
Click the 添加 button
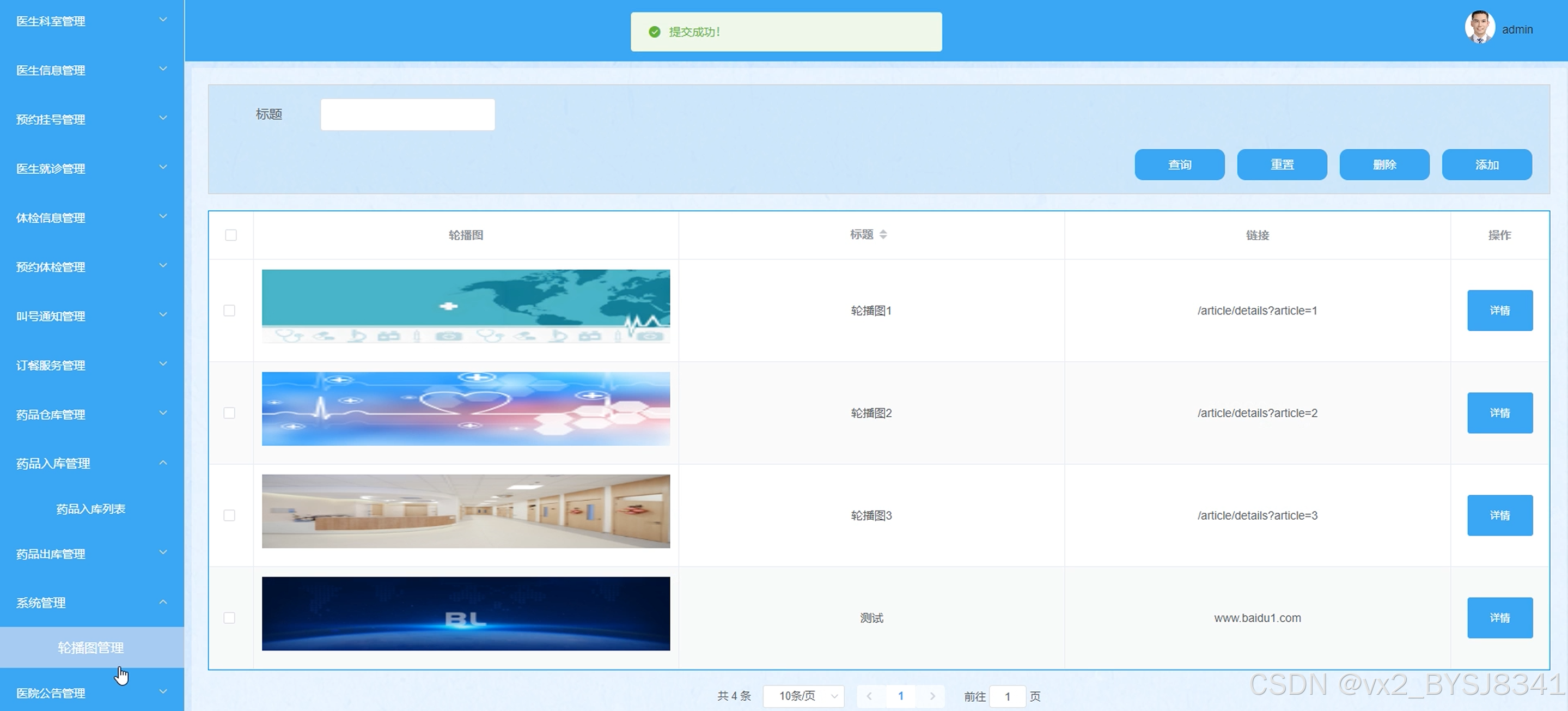(1486, 165)
